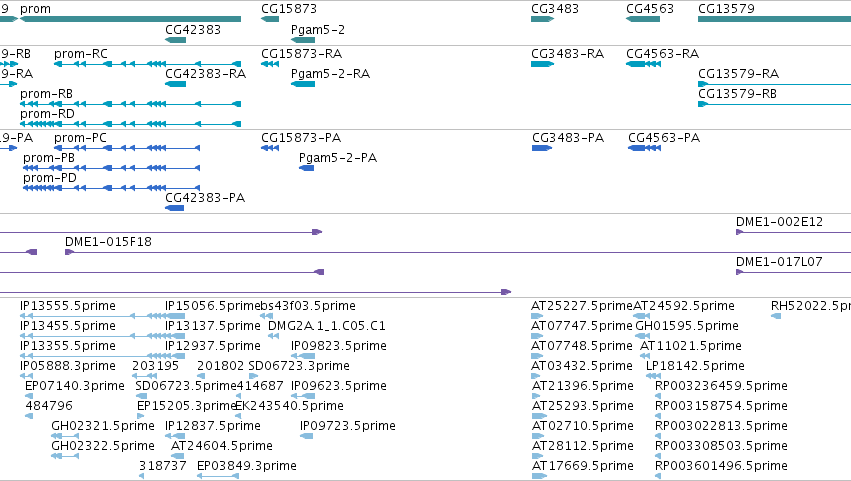The height and width of the screenshot is (481, 851).
Task: Select the CG3483-RA transcript
Action: [542, 64]
